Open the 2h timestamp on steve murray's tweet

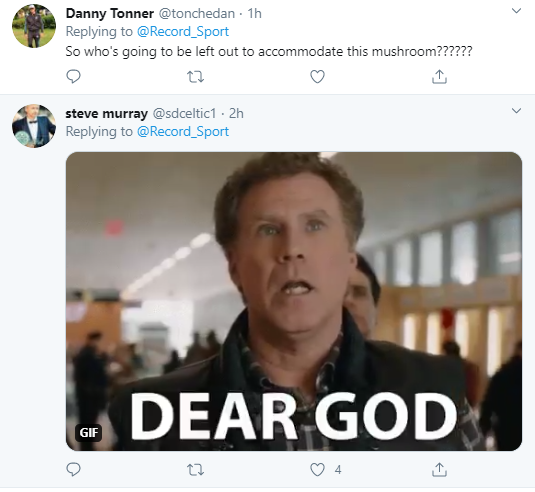[x=236, y=113]
